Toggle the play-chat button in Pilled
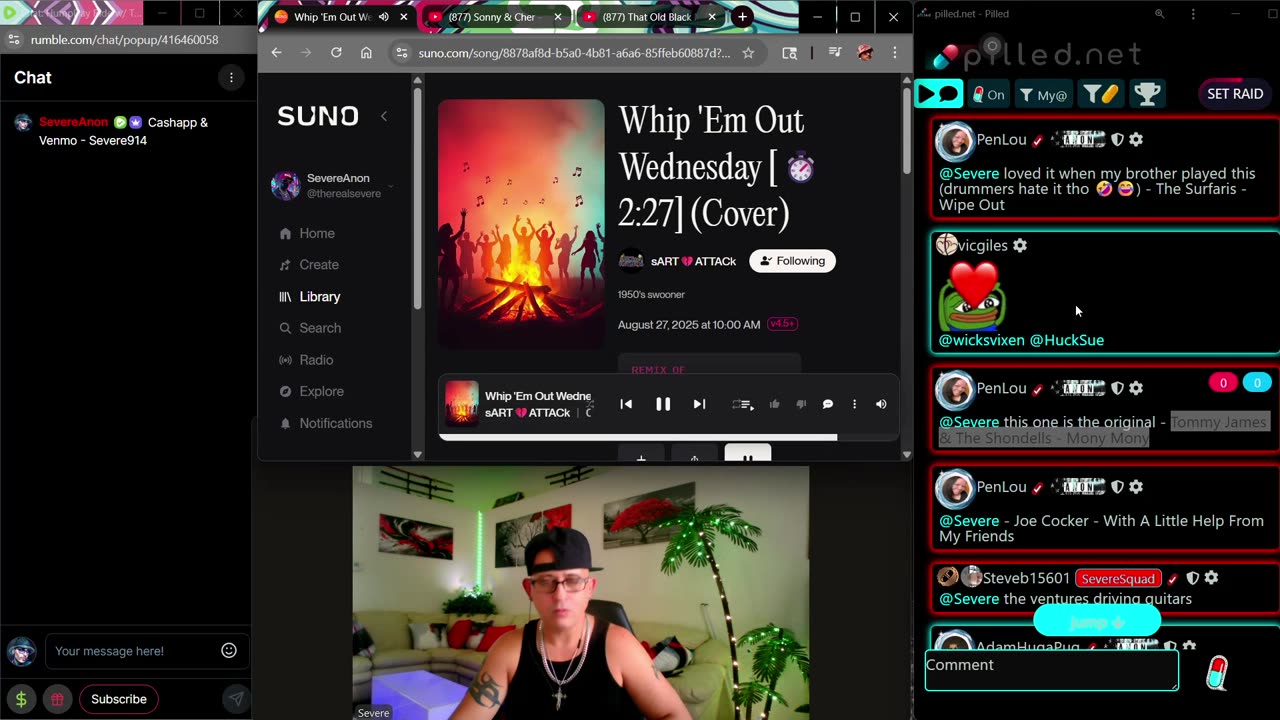The width and height of the screenshot is (1280, 720). click(939, 94)
